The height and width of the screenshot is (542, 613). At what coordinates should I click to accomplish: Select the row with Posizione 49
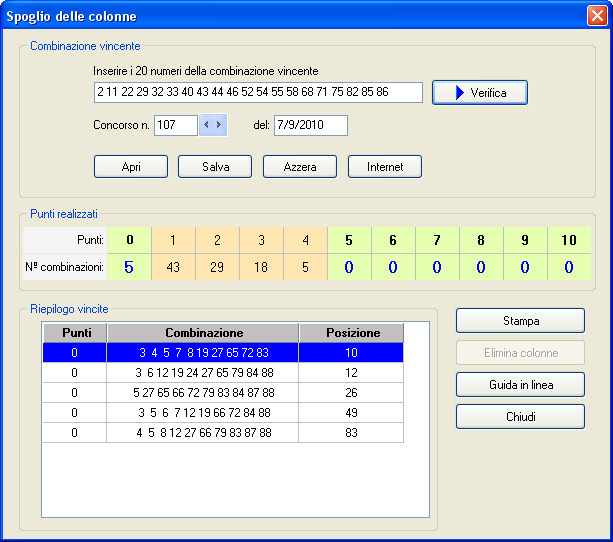coord(222,413)
